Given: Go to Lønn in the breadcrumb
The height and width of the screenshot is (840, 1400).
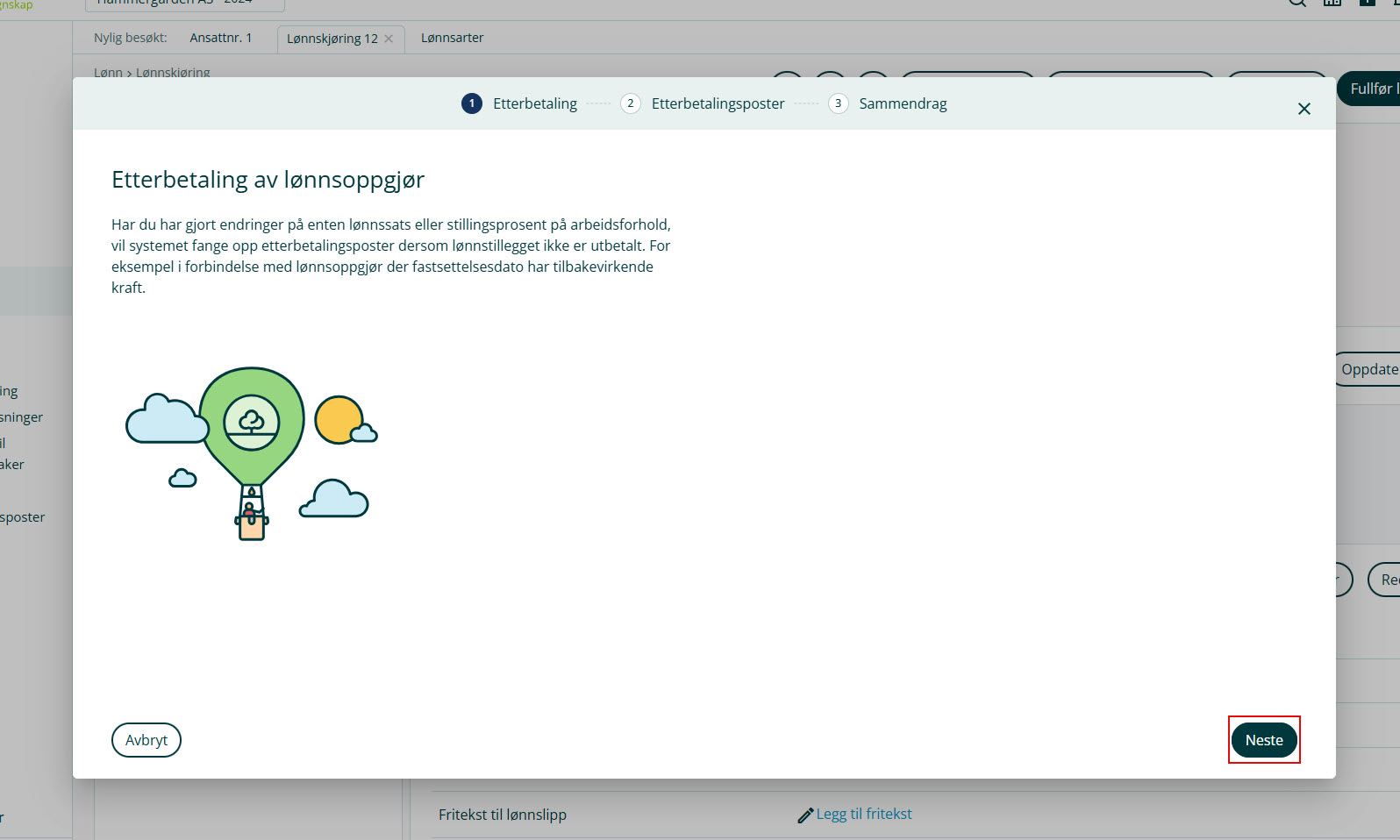Looking at the screenshot, I should pyautogui.click(x=108, y=73).
